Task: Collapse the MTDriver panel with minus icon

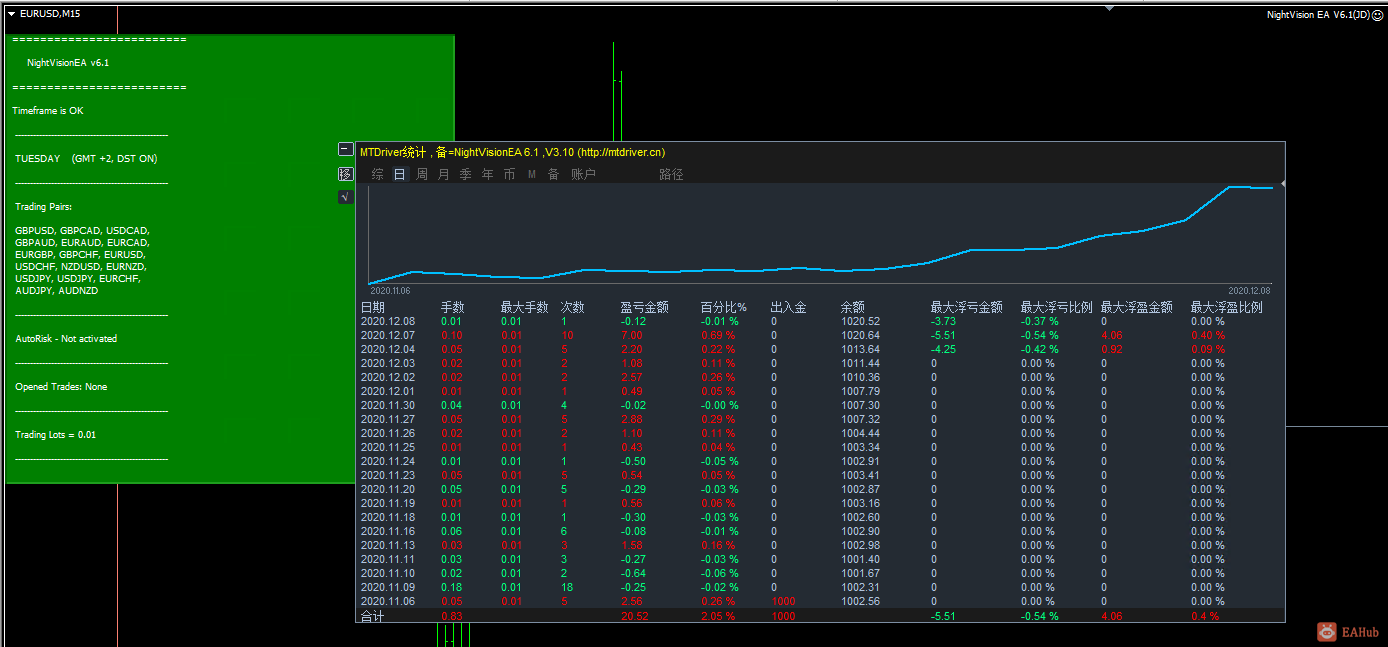Action: click(346, 149)
